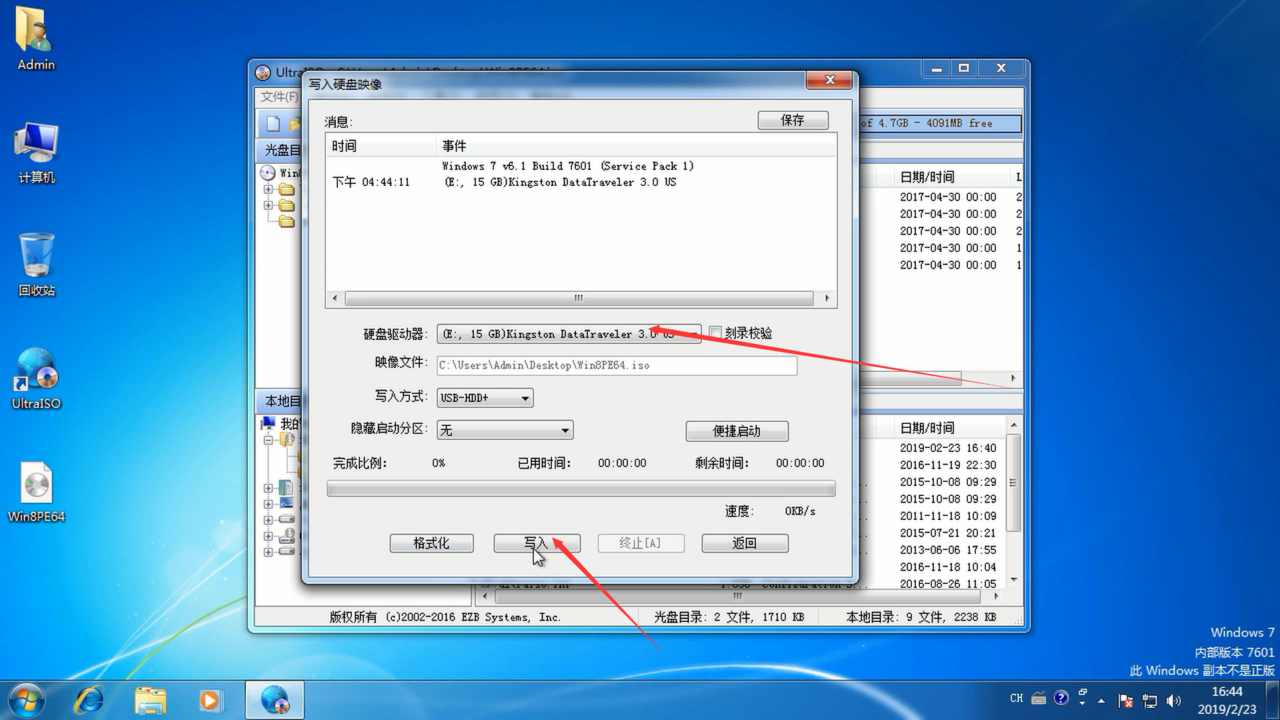
Task: Click the 便捷启动 button
Action: click(x=737, y=431)
